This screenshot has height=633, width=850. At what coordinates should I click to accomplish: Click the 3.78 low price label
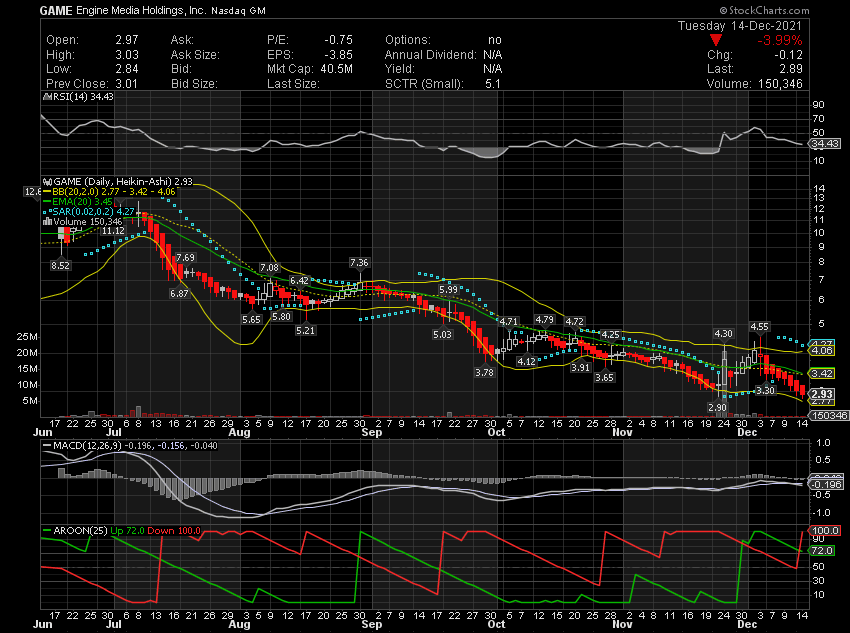(x=484, y=372)
